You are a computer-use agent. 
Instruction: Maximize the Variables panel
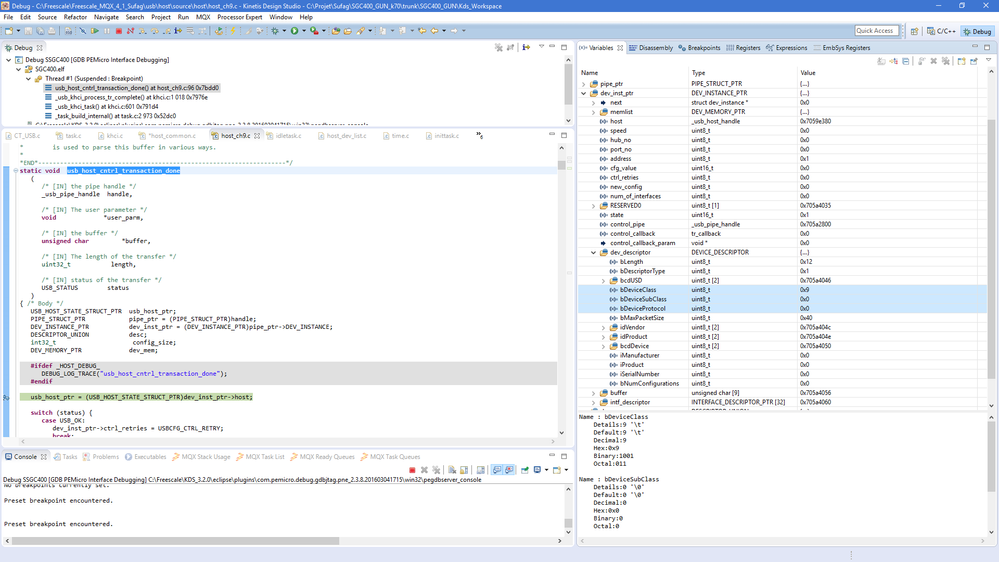[x=987, y=47]
